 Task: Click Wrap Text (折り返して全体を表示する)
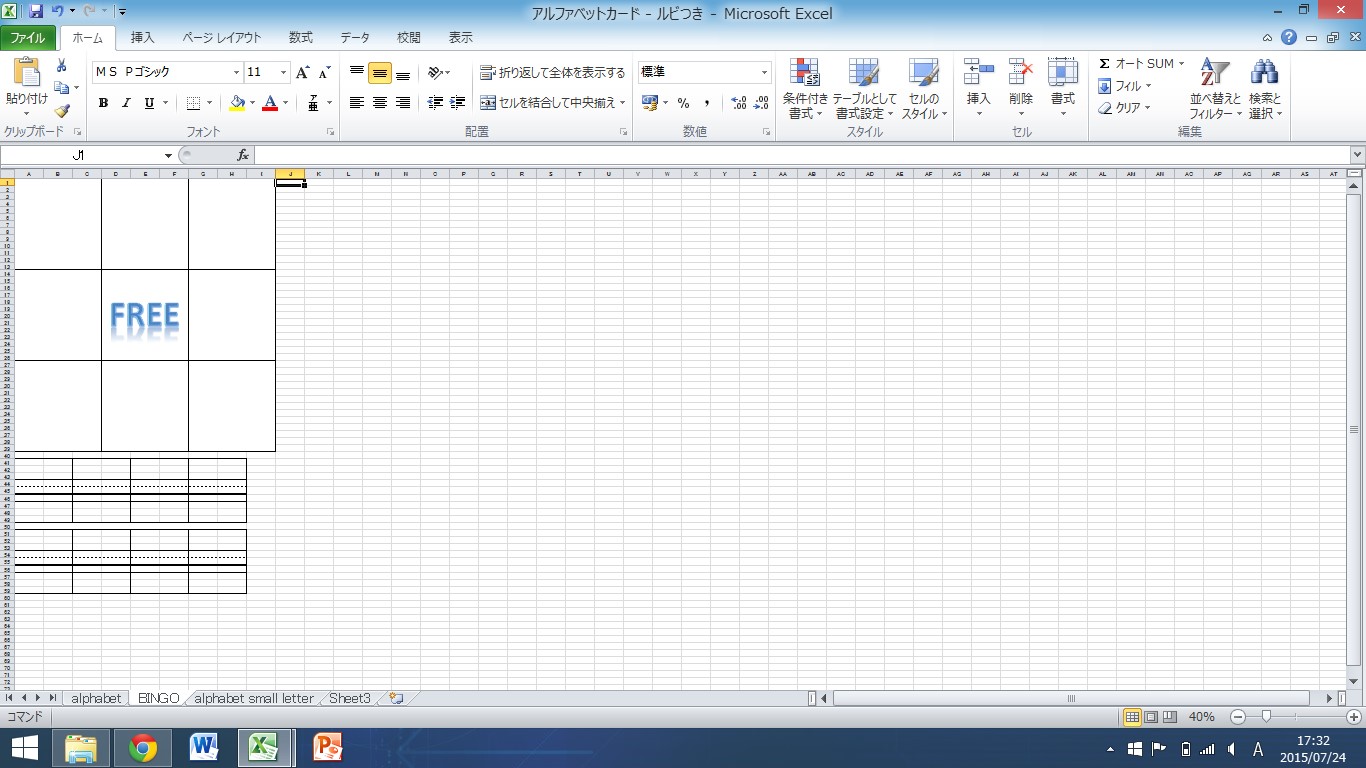552,73
